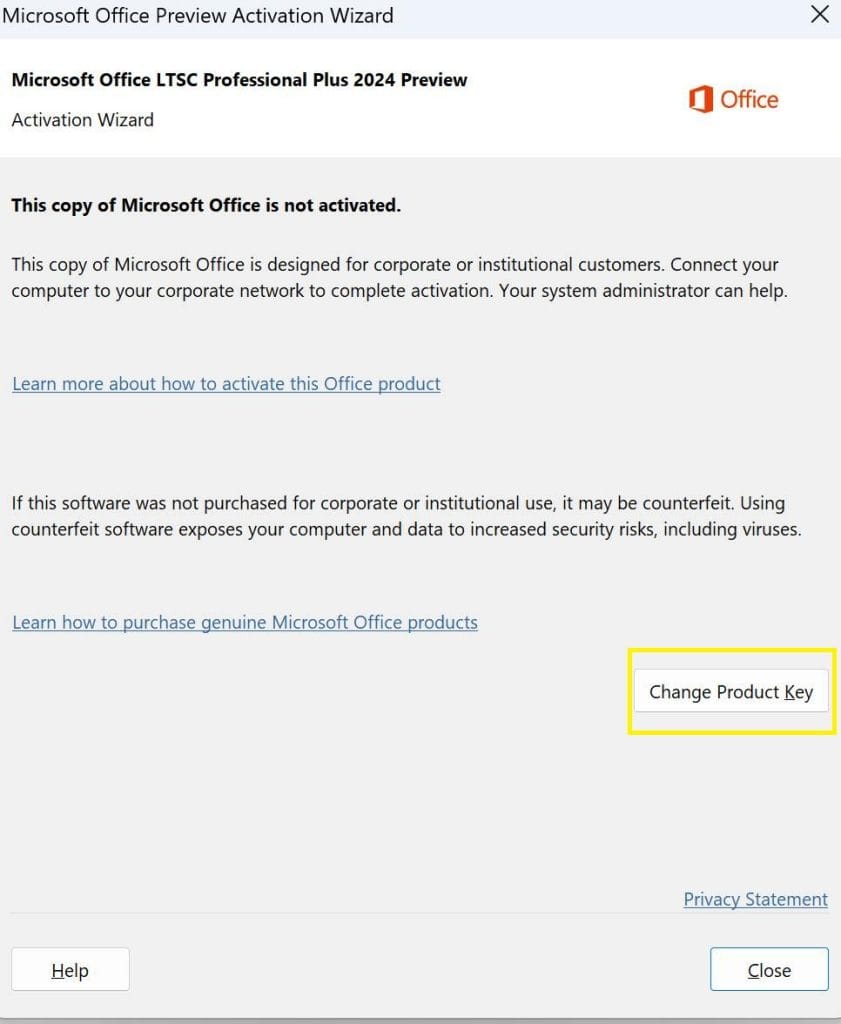
Task: Click the highlighted yellow Change Product Key area
Action: coord(730,691)
